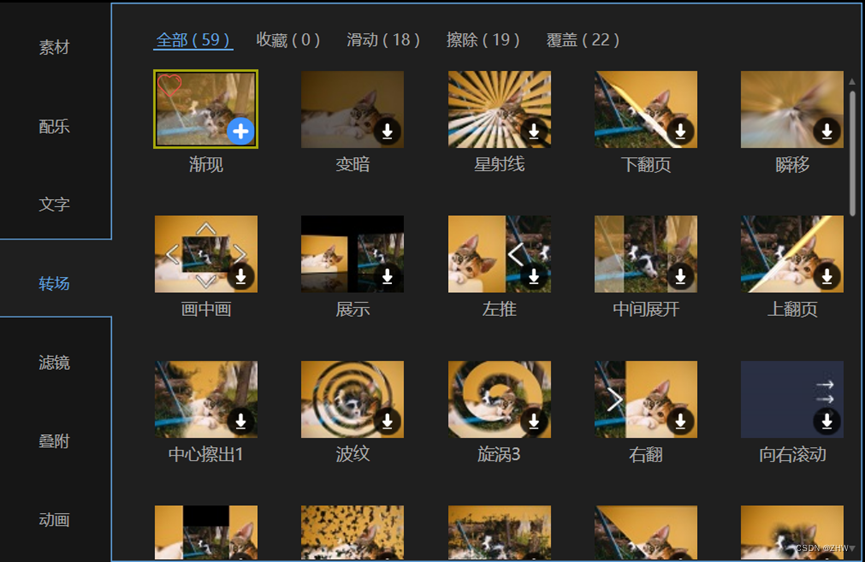Click the 渐现 label text
Viewport: 865px width, 562px height.
point(206,164)
